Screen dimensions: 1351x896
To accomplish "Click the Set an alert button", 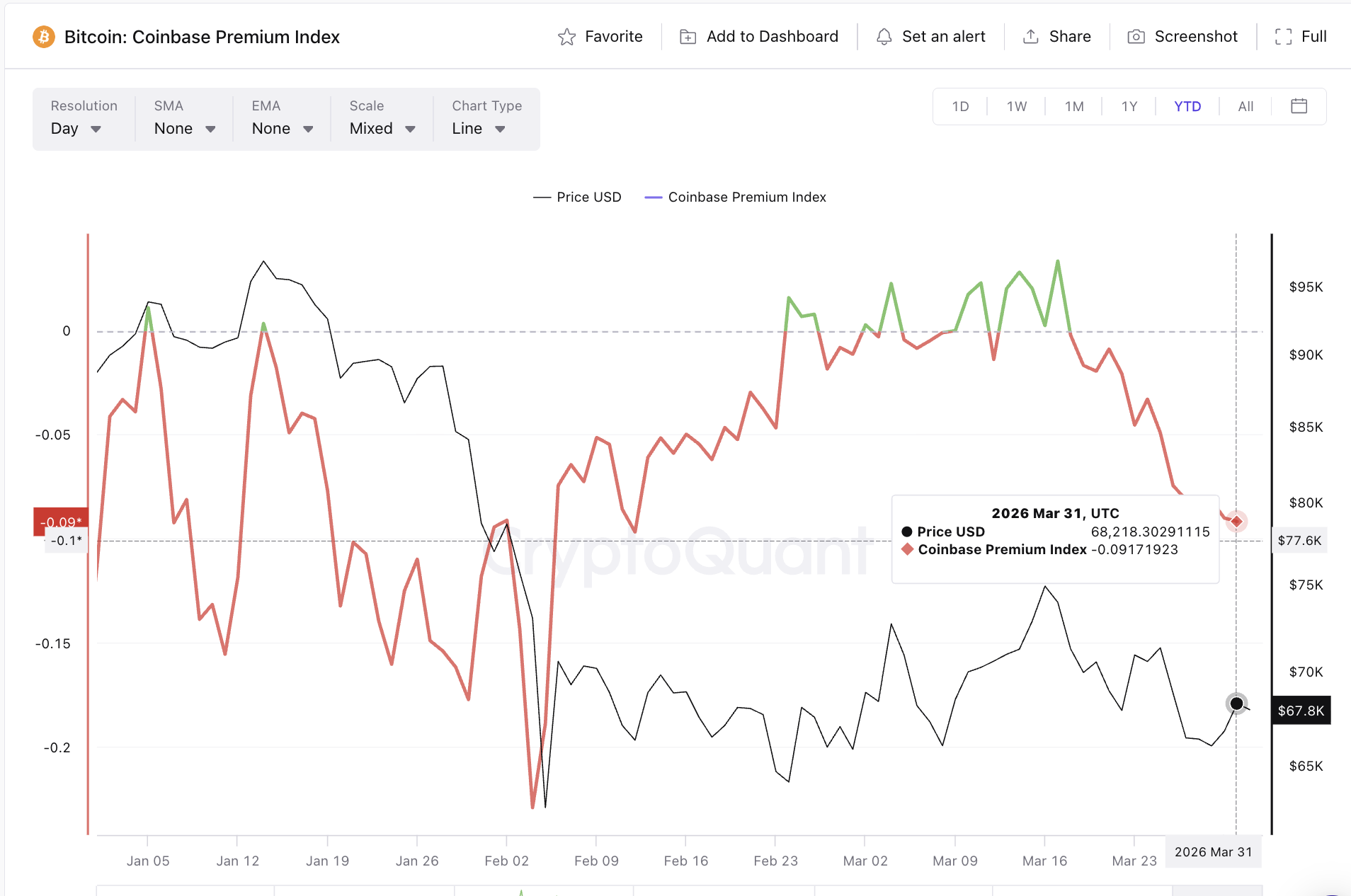I will coord(943,37).
